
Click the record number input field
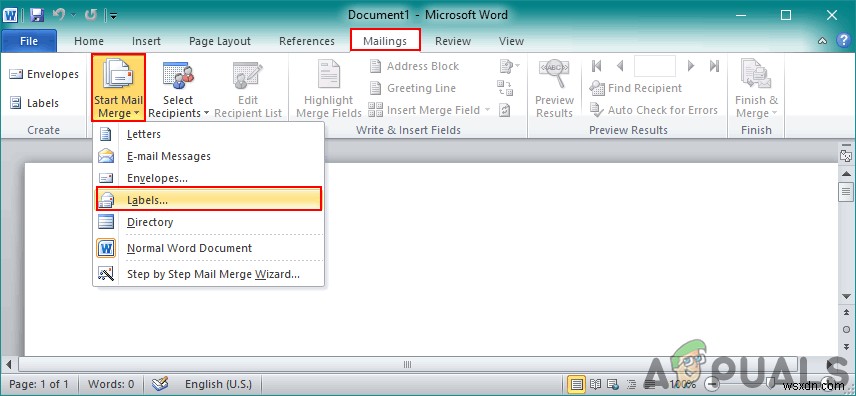(x=655, y=66)
